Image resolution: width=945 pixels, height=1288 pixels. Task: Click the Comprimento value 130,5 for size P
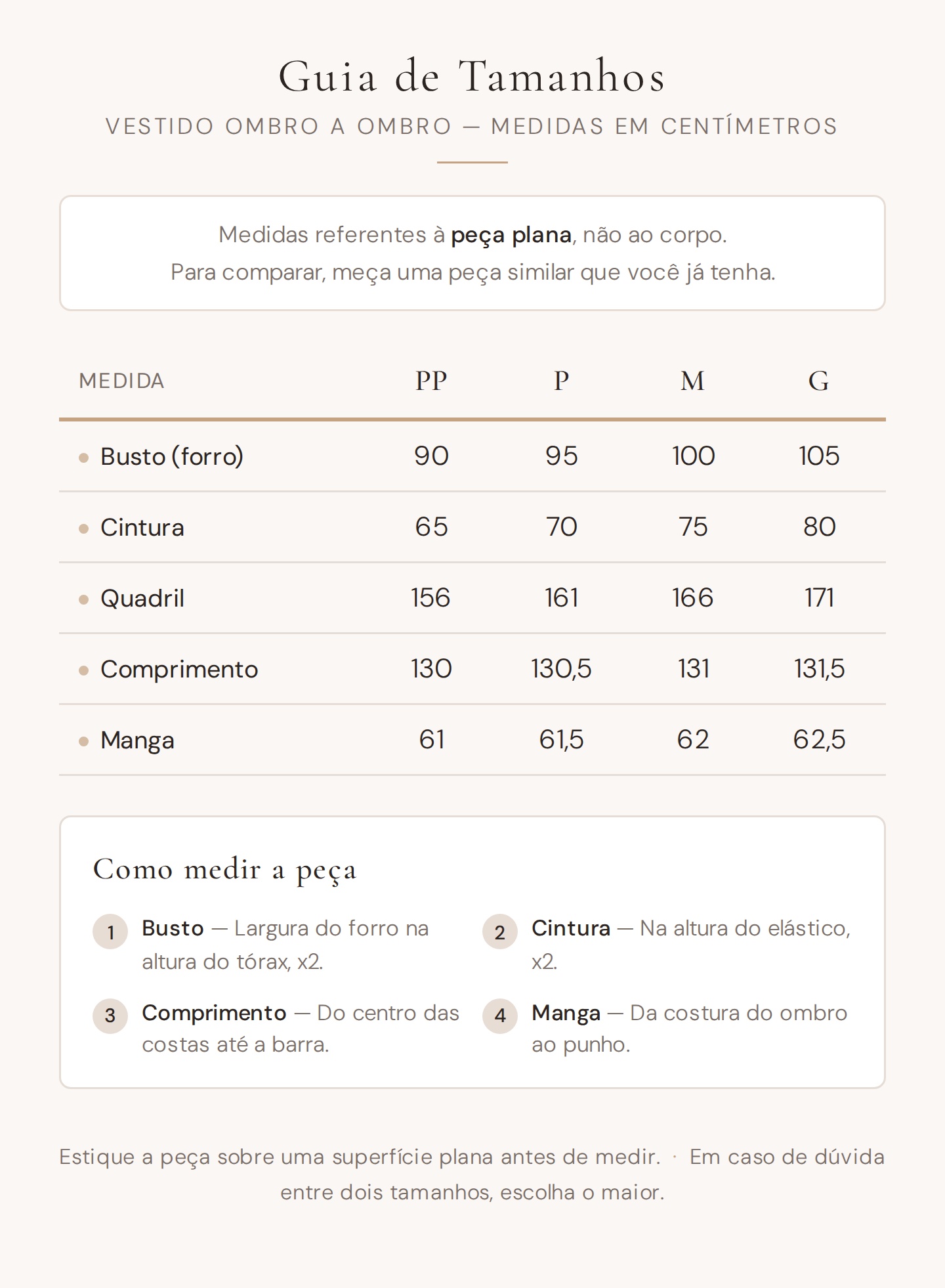click(x=561, y=669)
